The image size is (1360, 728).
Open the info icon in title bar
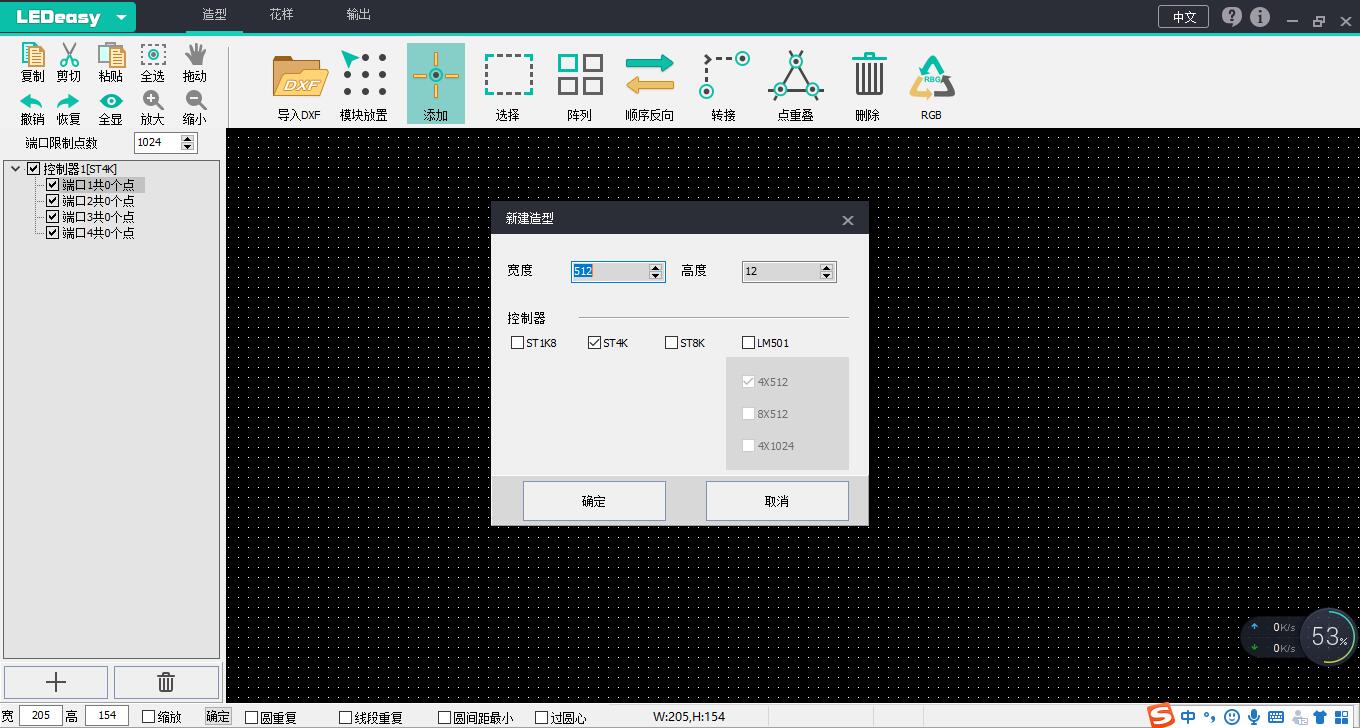pos(1260,16)
